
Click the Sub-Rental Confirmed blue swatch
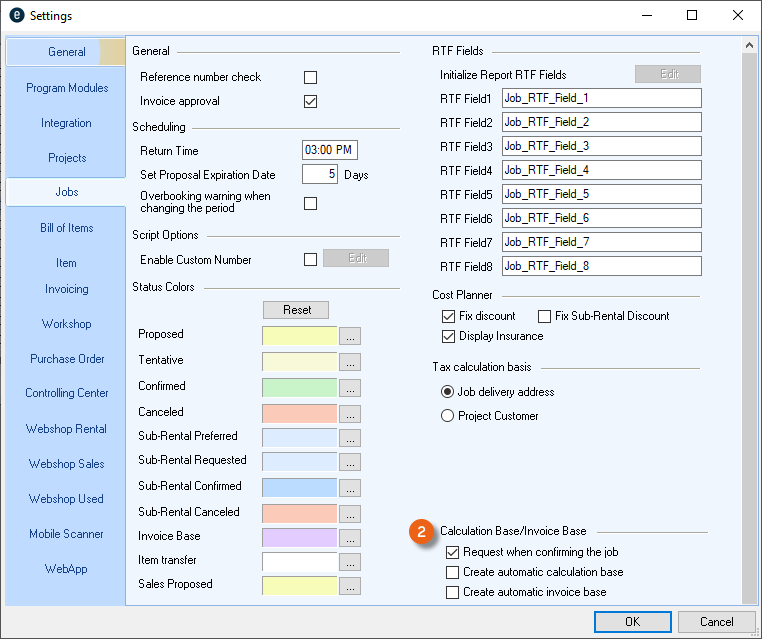[299, 487]
